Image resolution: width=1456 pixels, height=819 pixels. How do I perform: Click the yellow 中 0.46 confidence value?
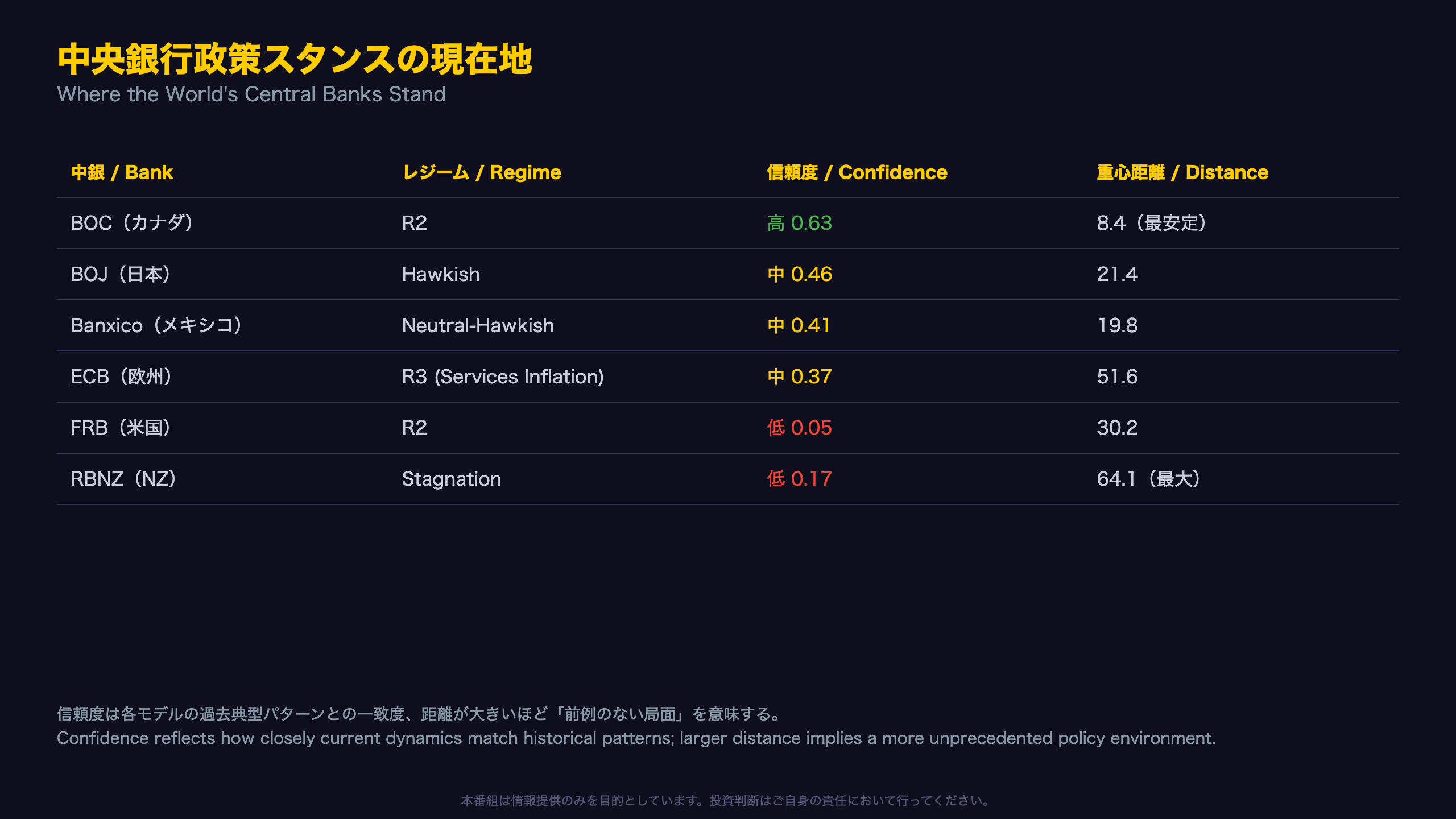coord(799,274)
